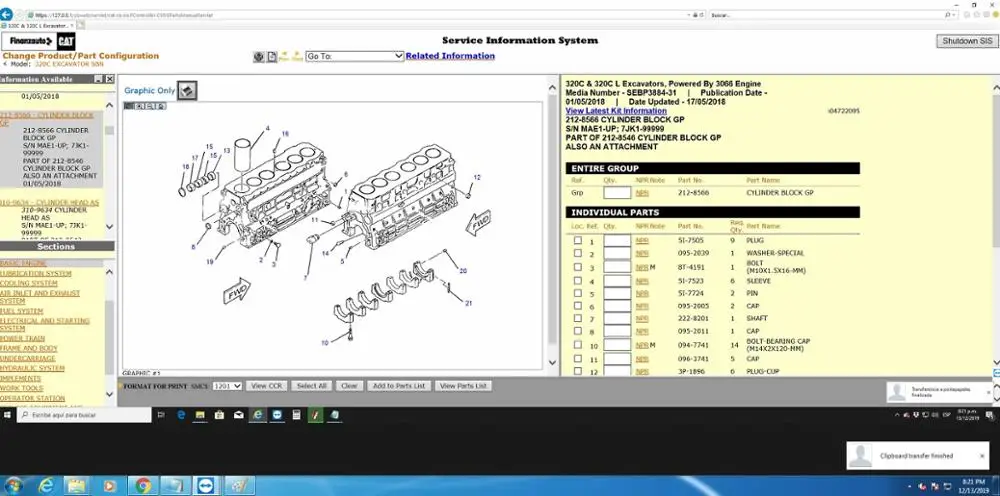The height and width of the screenshot is (496, 1000).
Task: Open COOLING SYSTEM section
Action: pos(29,283)
